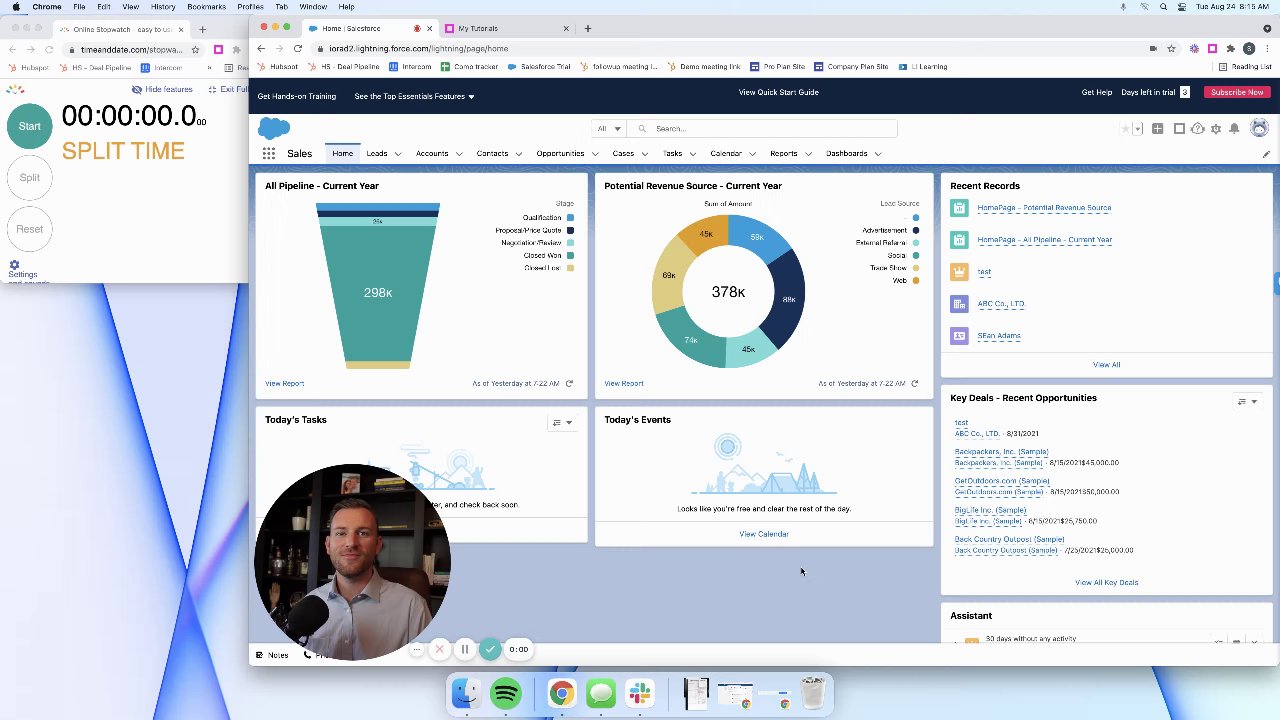Viewport: 1280px width, 720px height.
Task: Open the Salesforce App Launcher grid
Action: (x=269, y=153)
